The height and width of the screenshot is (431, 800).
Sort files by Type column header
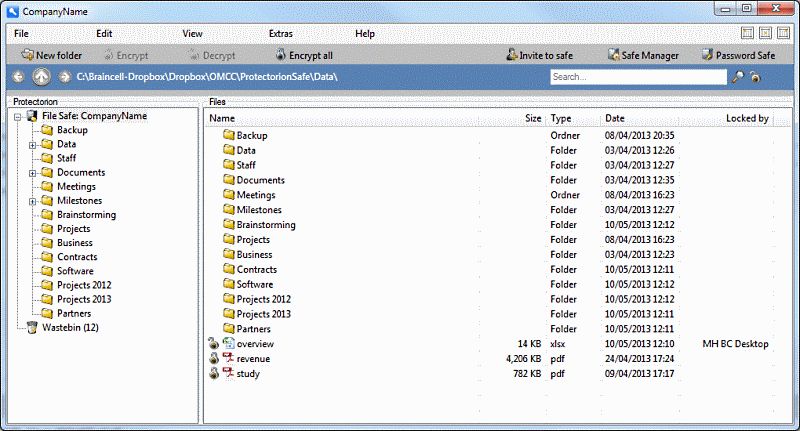(561, 118)
